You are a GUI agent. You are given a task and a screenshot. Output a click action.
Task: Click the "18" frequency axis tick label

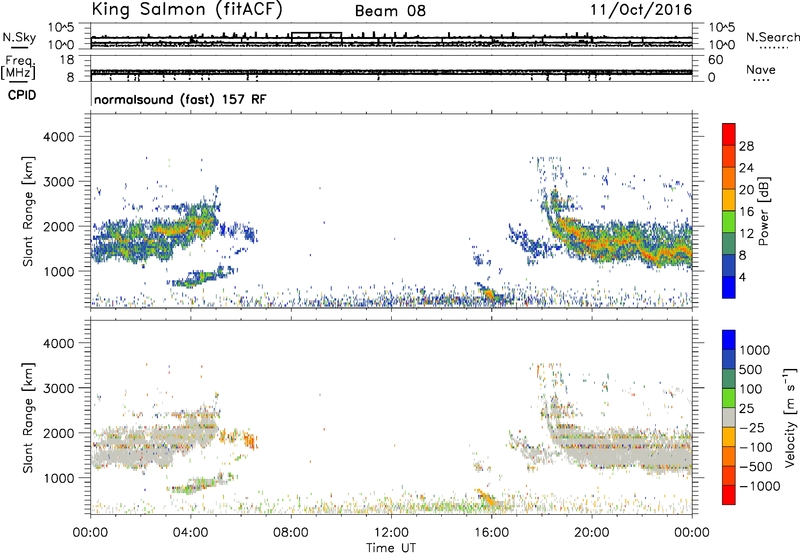pos(67,60)
